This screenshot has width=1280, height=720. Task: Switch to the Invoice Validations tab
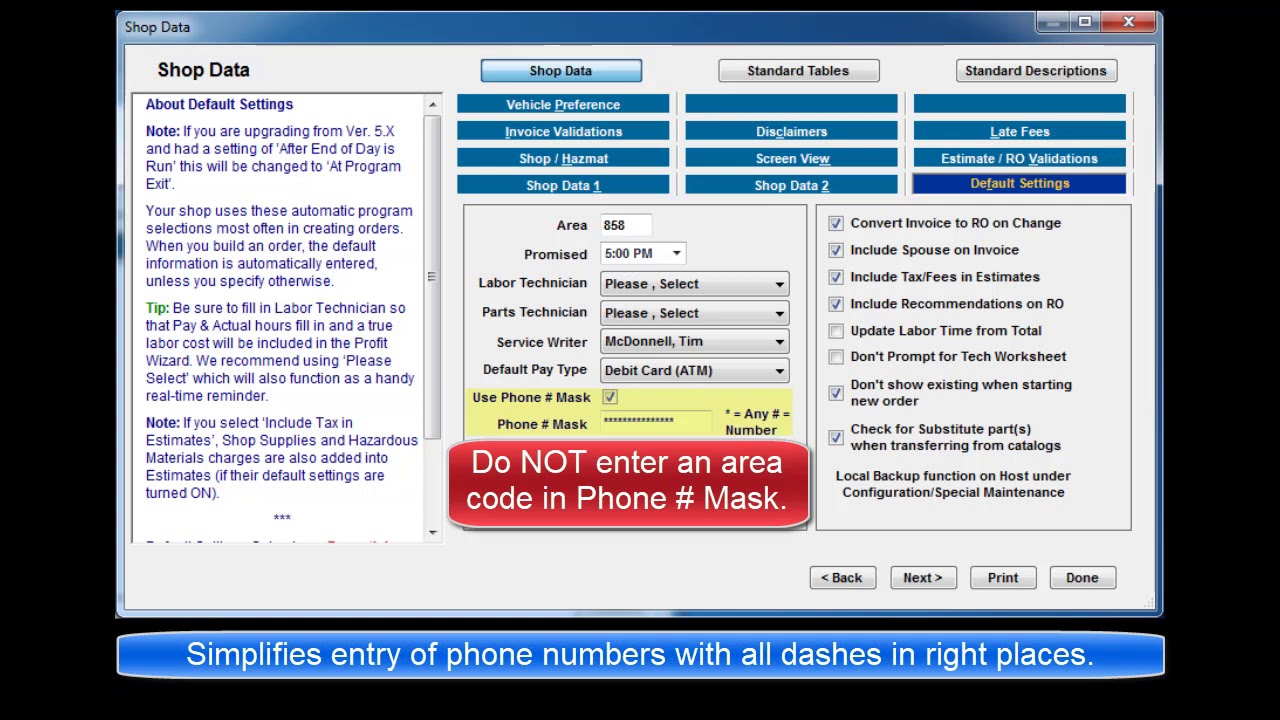pyautogui.click(x=563, y=132)
